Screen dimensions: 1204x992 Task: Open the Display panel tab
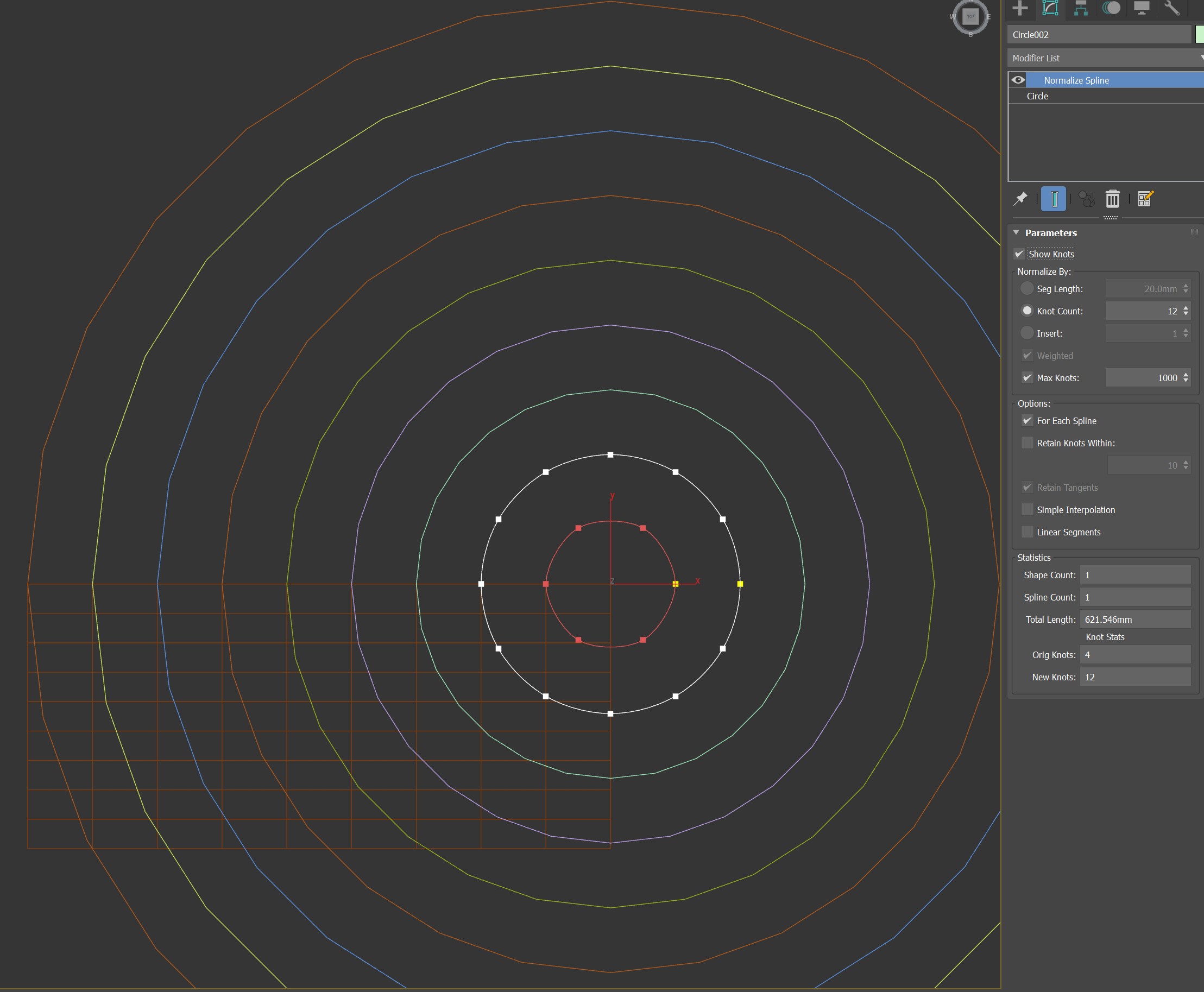[1141, 8]
